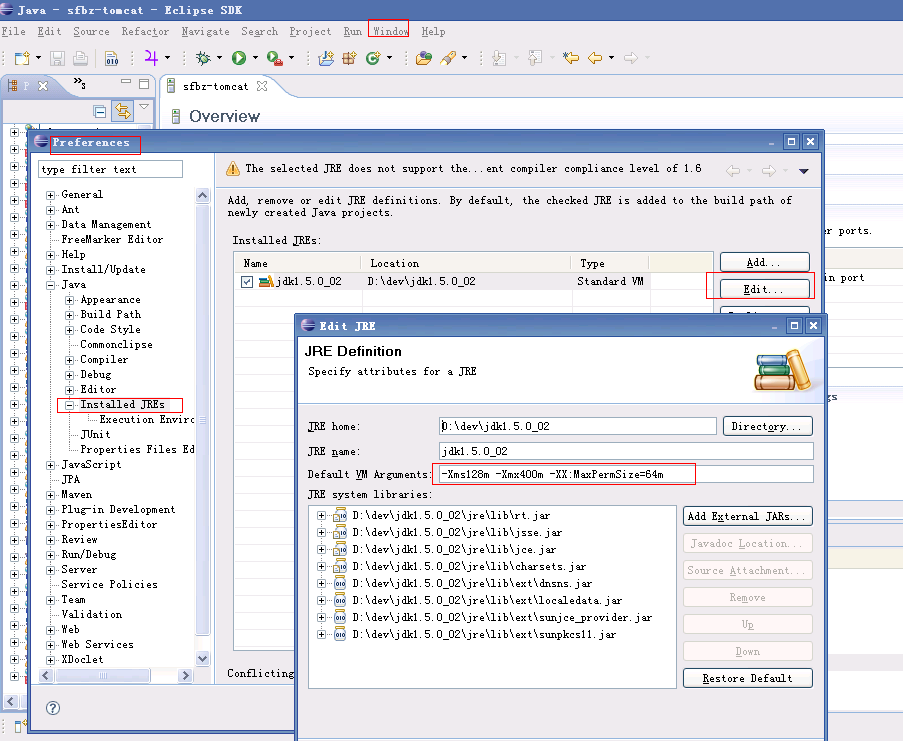The height and width of the screenshot is (741, 903).
Task: Open the Window menu
Action: coord(389,31)
